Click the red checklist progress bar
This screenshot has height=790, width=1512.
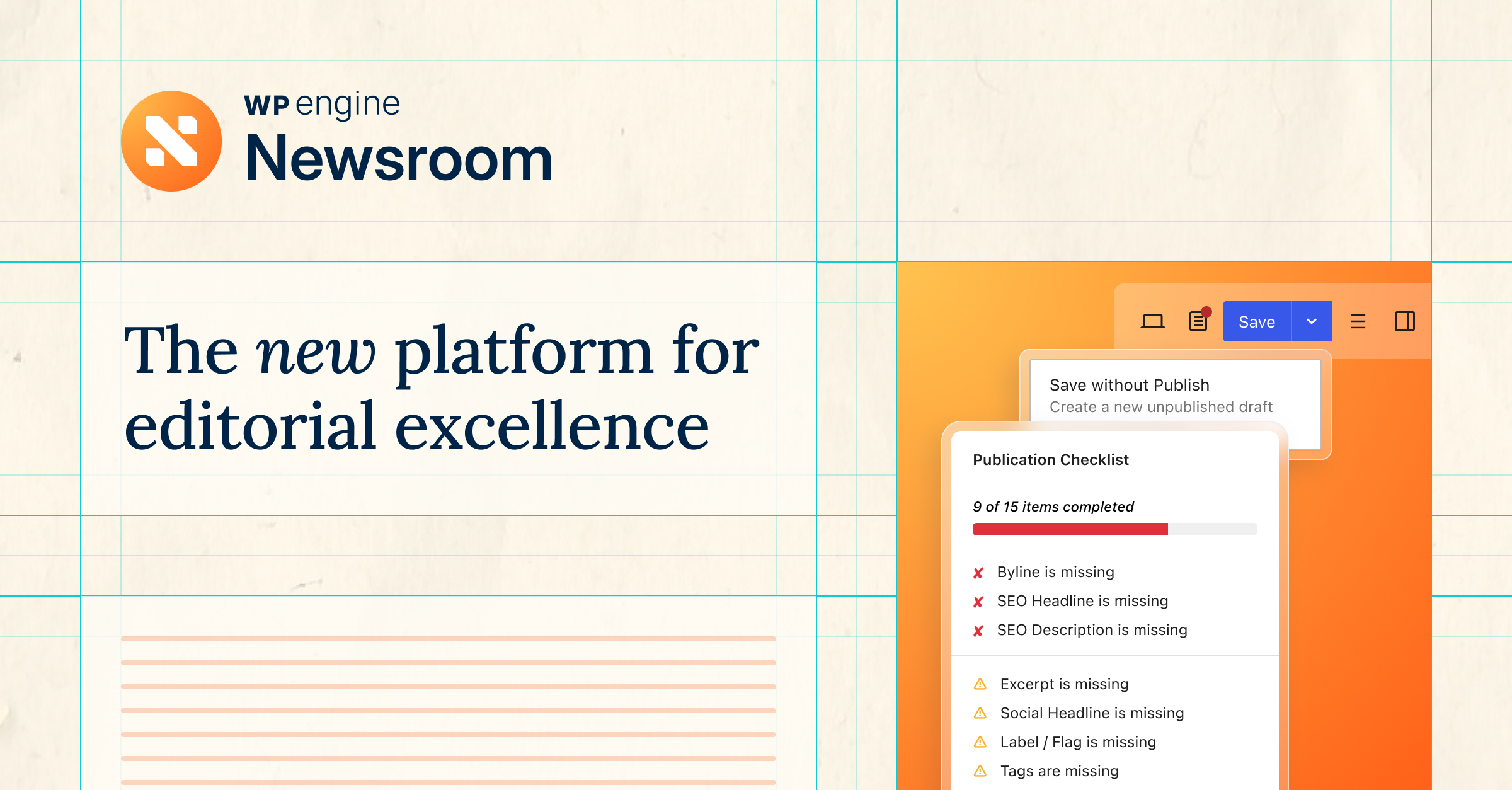click(1070, 529)
